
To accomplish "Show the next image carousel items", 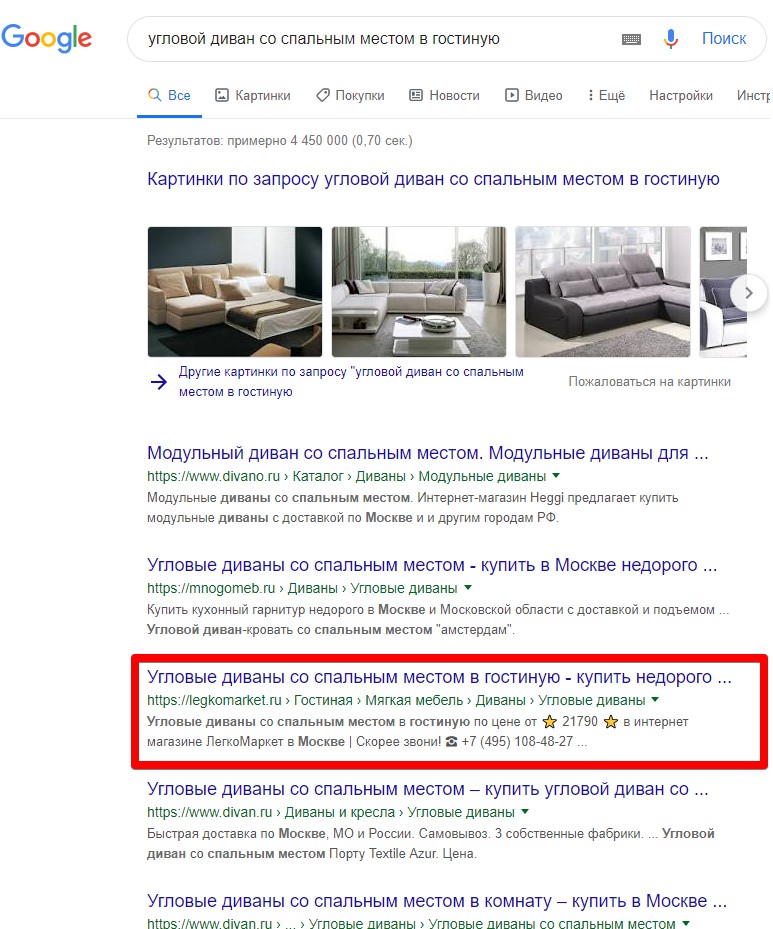I will click(x=749, y=293).
